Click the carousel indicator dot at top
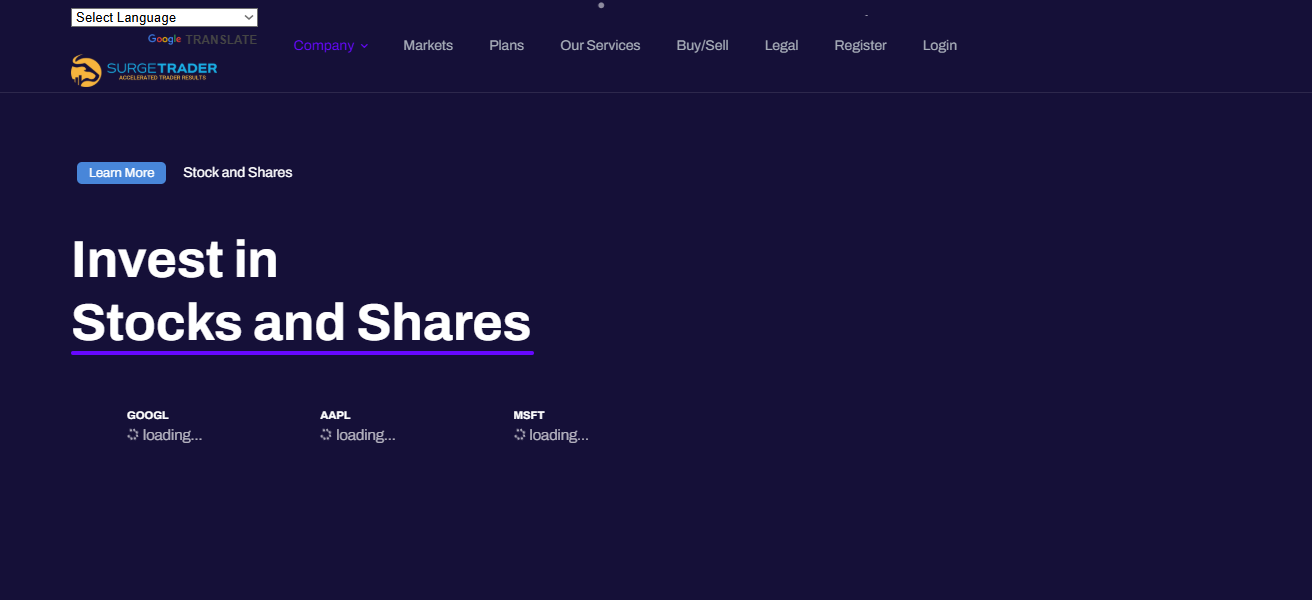 pos(601,5)
